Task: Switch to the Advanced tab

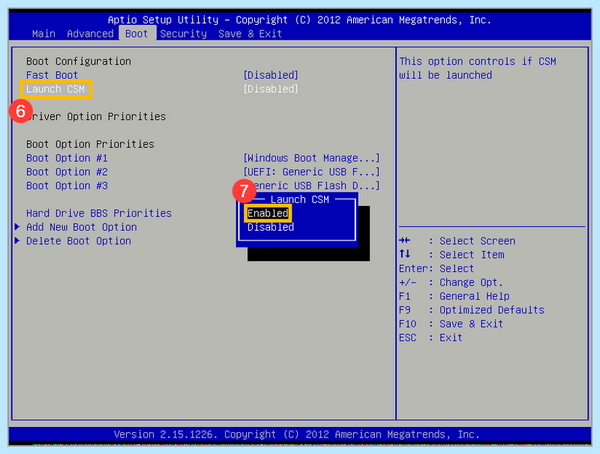Action: [x=90, y=34]
